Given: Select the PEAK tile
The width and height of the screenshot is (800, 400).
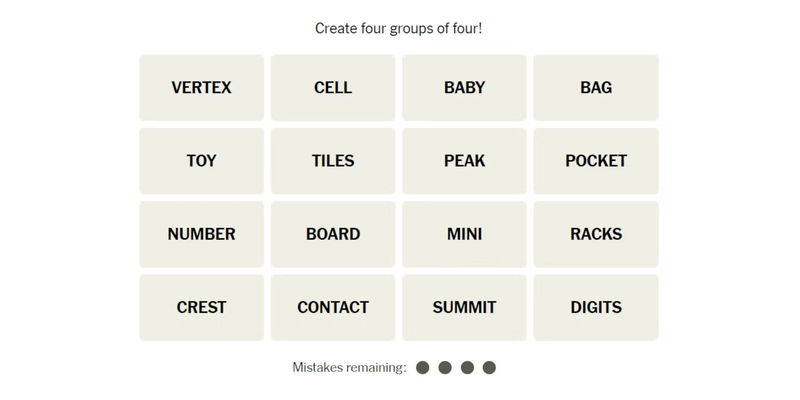Looking at the screenshot, I should [x=464, y=161].
